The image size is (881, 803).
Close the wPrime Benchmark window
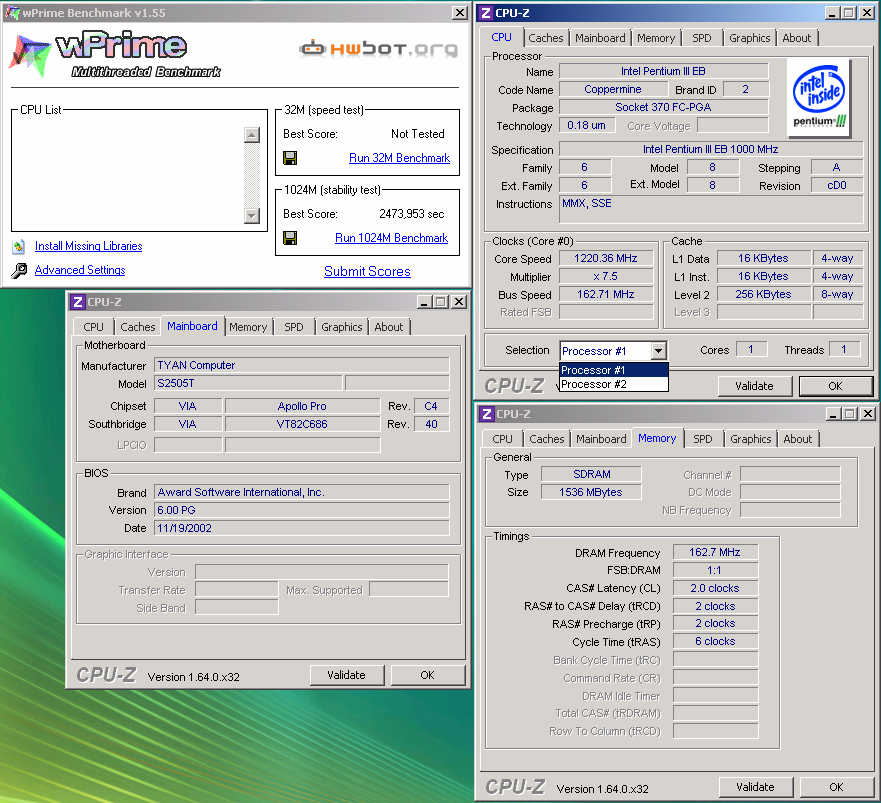tap(460, 12)
